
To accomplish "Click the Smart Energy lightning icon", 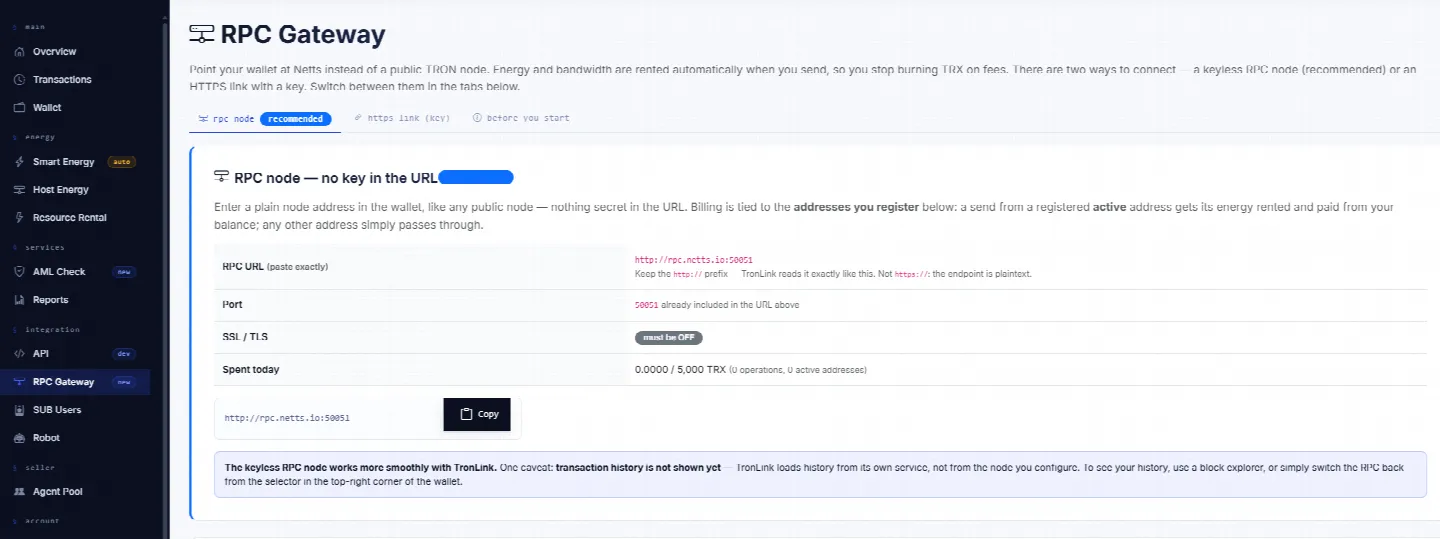I will tap(20, 162).
